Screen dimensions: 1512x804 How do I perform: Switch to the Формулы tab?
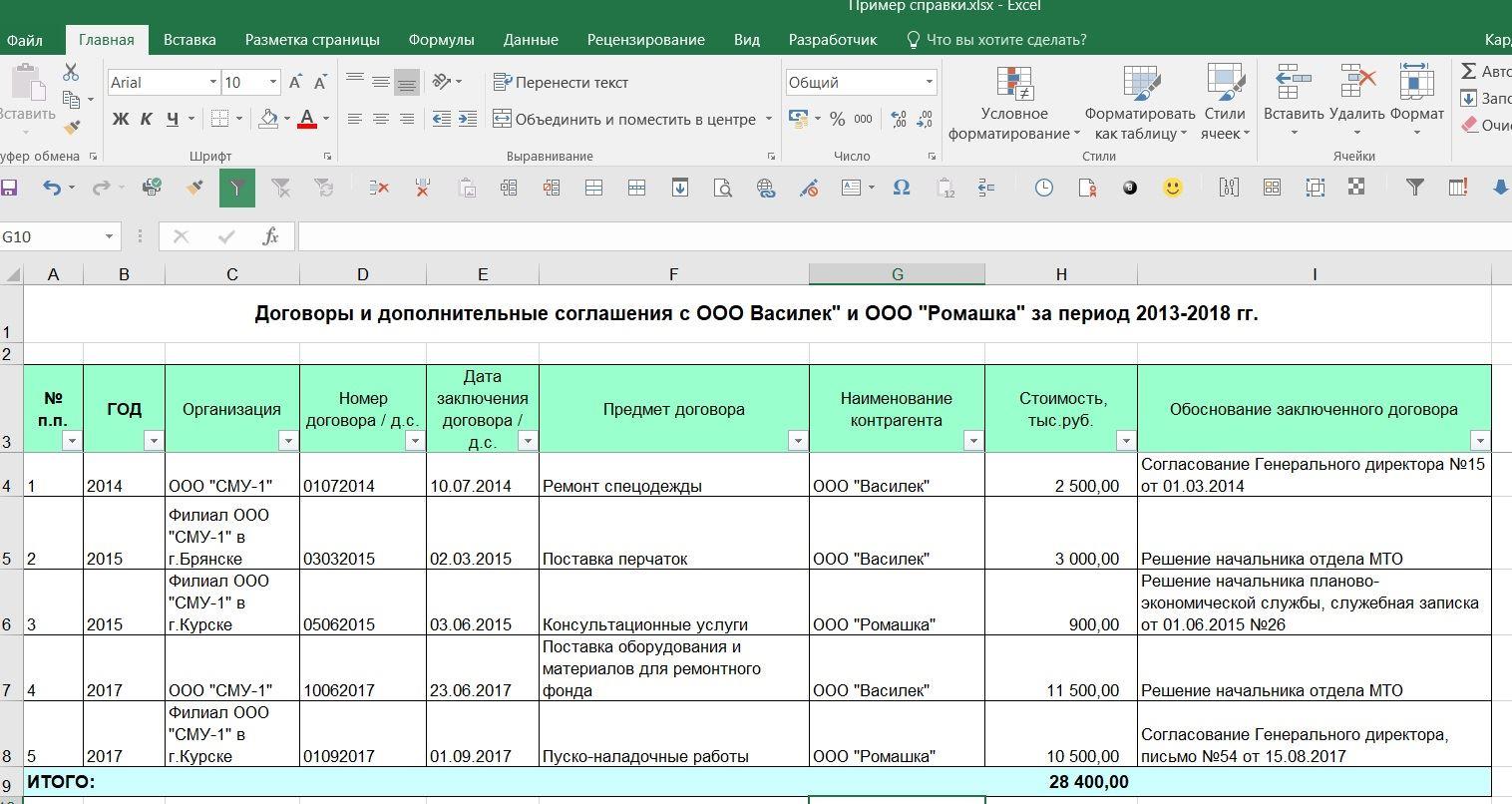pos(441,40)
